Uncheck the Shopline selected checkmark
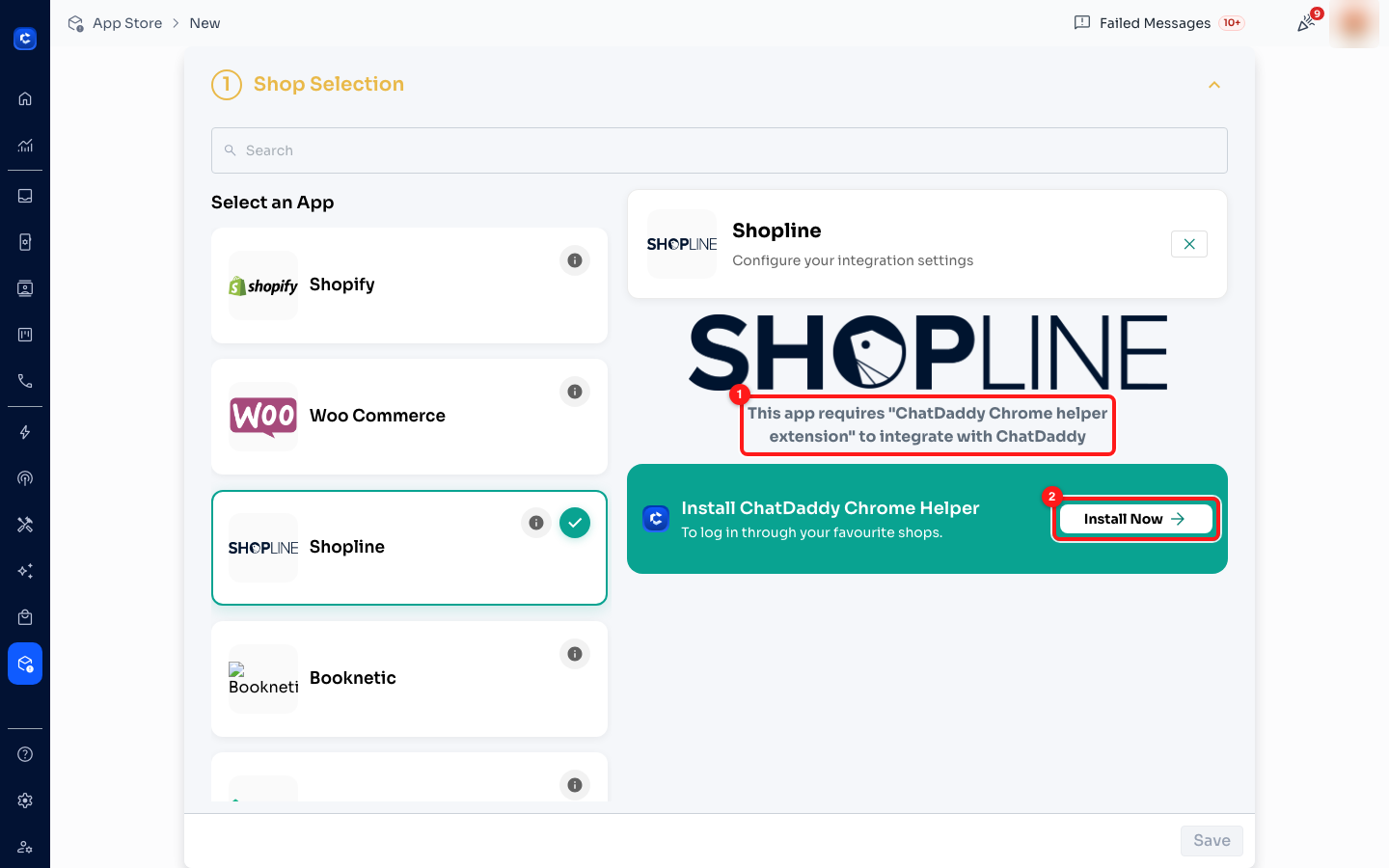1389x868 pixels. coord(575,523)
